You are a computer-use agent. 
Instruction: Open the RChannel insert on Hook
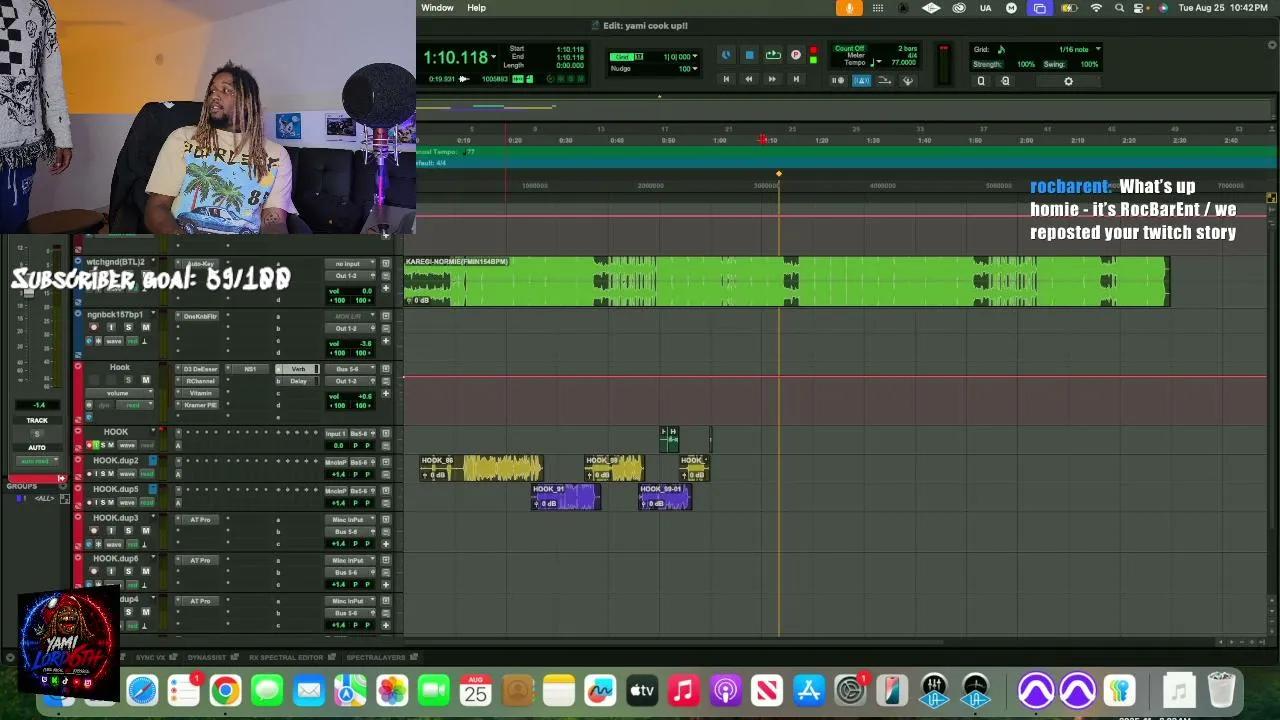tap(200, 381)
